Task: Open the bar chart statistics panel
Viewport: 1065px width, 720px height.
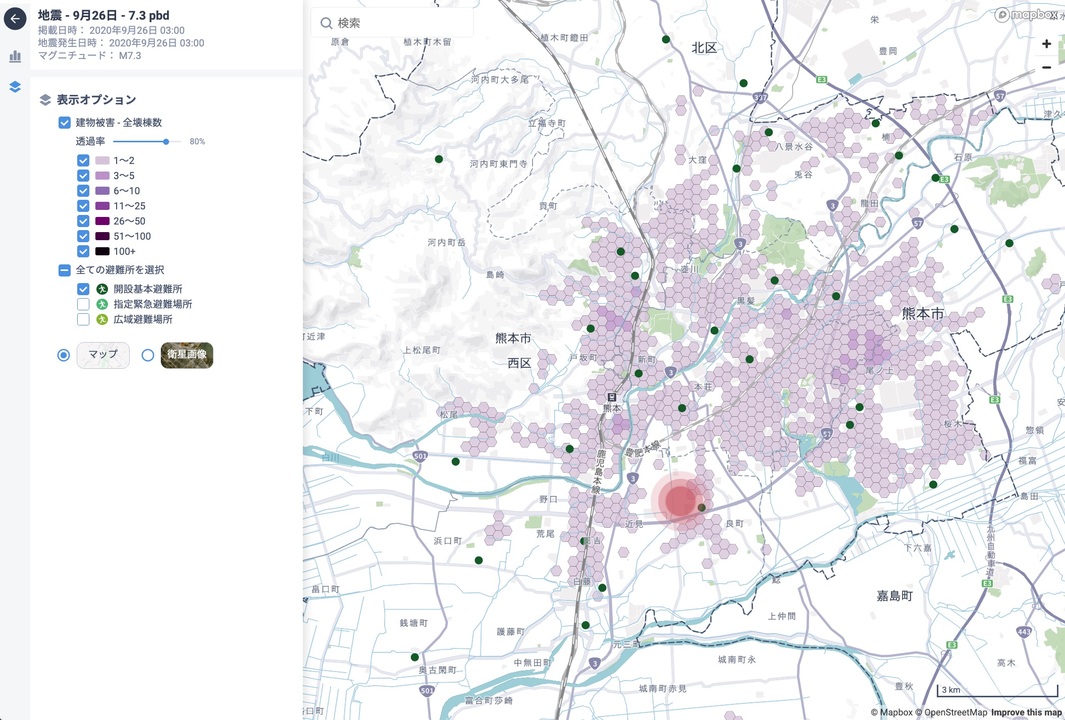Action: point(15,57)
